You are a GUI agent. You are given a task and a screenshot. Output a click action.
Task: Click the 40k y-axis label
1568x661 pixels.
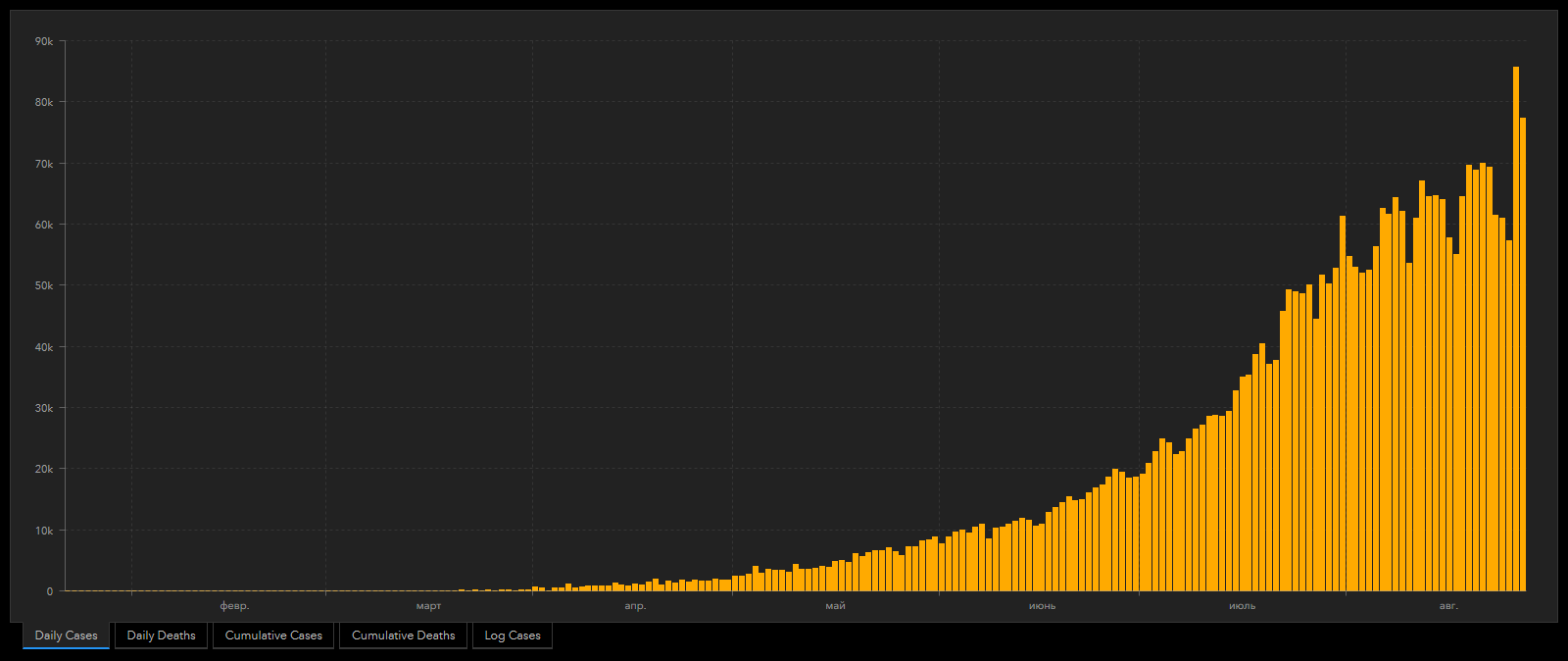click(x=44, y=347)
